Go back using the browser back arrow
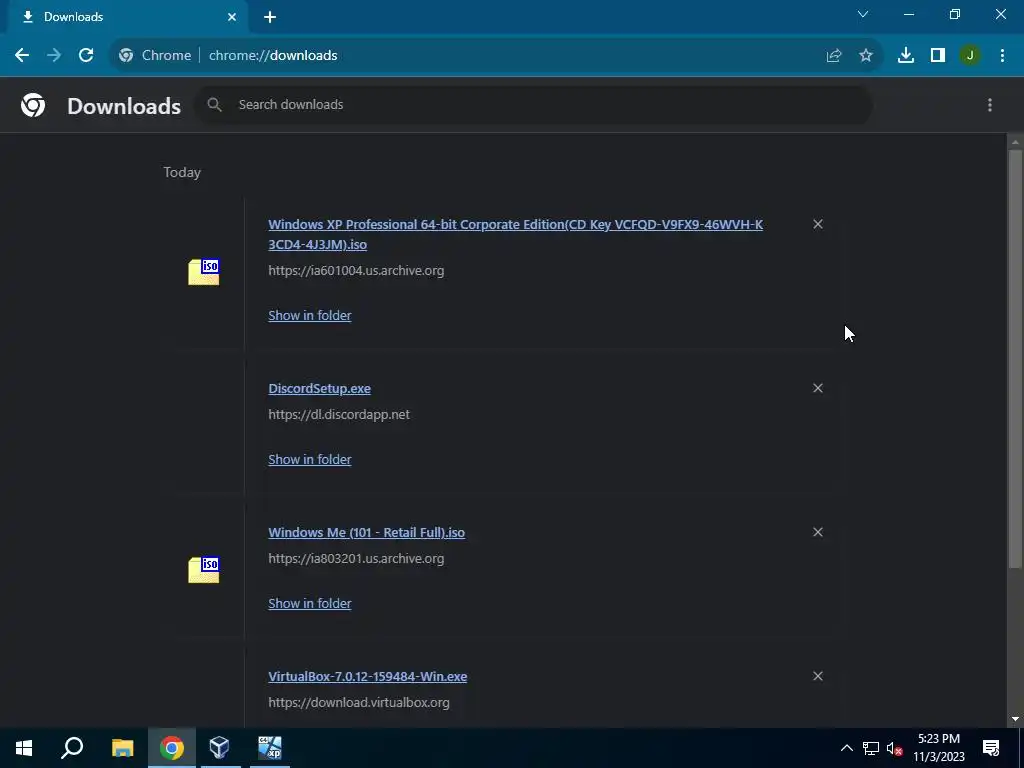The height and width of the screenshot is (768, 1024). 22,56
